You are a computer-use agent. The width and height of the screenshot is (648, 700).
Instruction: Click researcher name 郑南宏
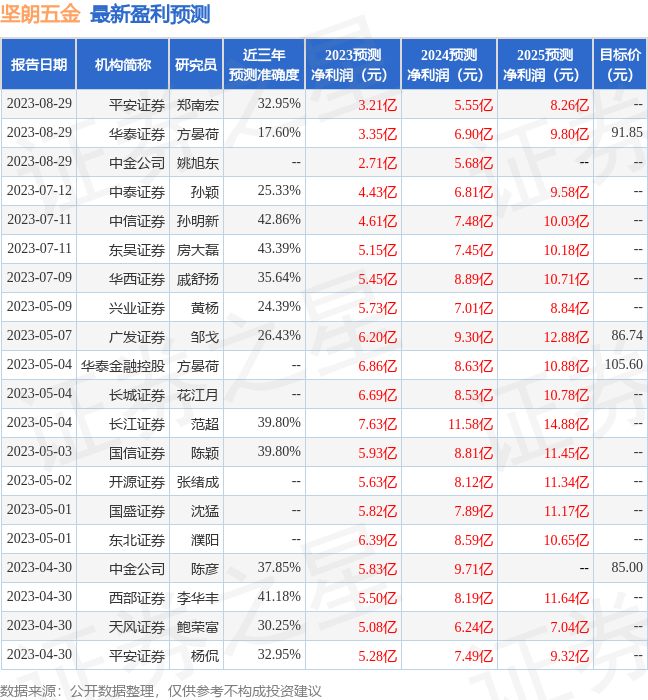pyautogui.click(x=198, y=105)
